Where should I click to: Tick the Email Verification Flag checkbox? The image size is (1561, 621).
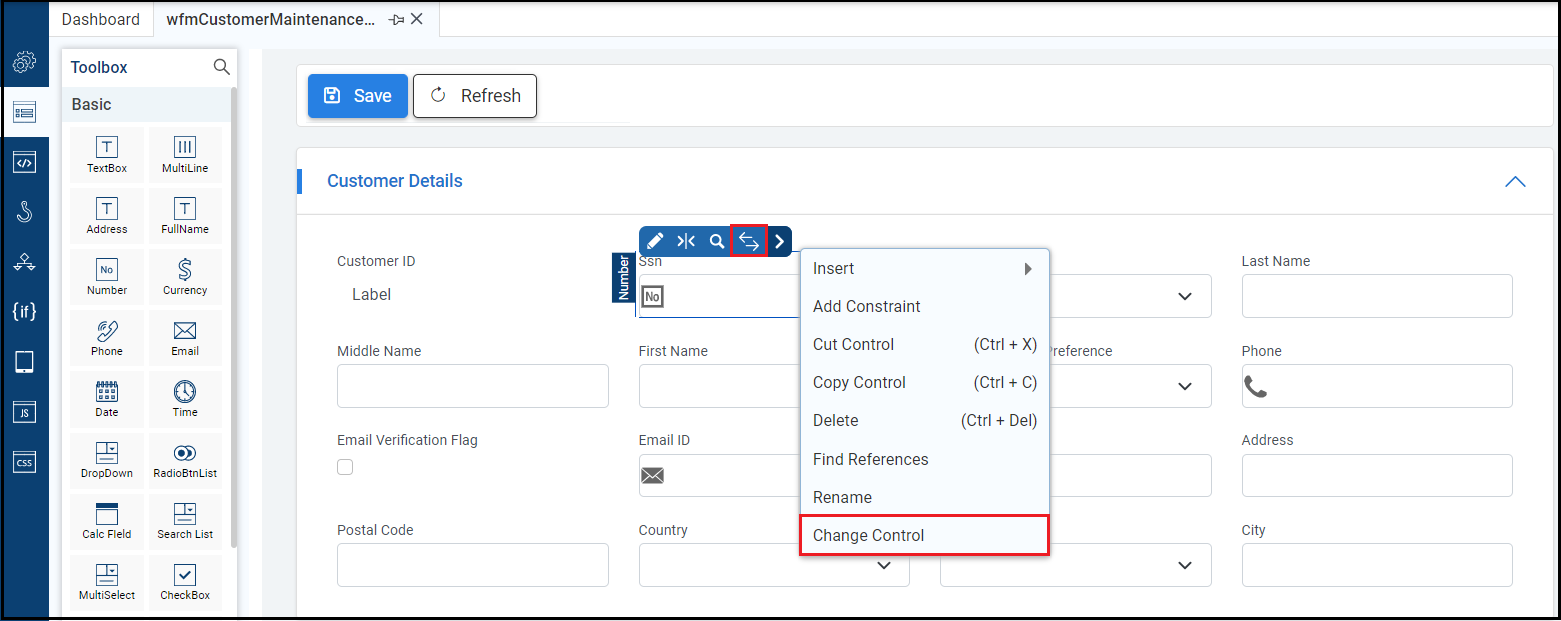coord(345,467)
